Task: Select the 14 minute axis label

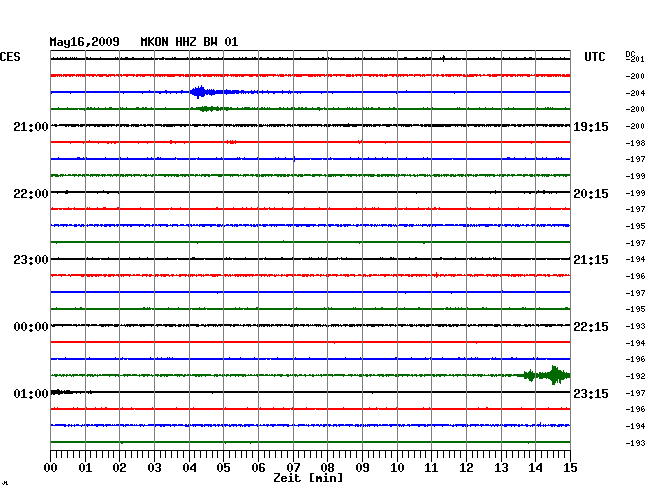Action: pyautogui.click(x=535, y=467)
